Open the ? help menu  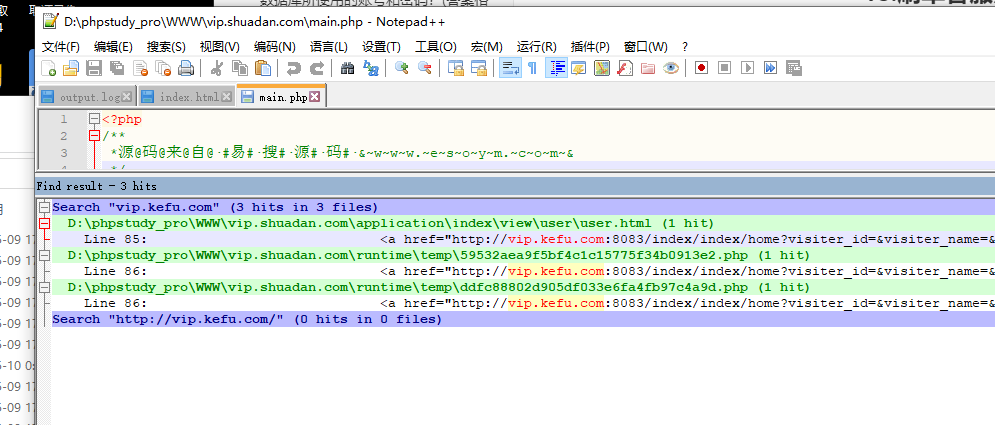point(685,47)
